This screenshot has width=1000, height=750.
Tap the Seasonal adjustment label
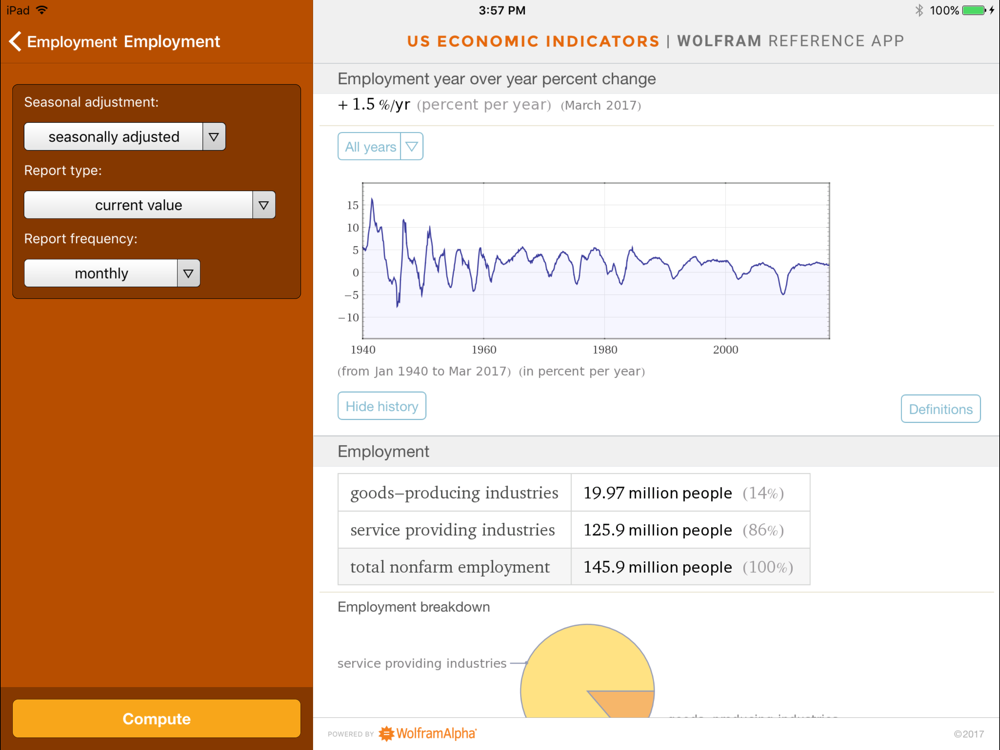pyautogui.click(x=91, y=102)
